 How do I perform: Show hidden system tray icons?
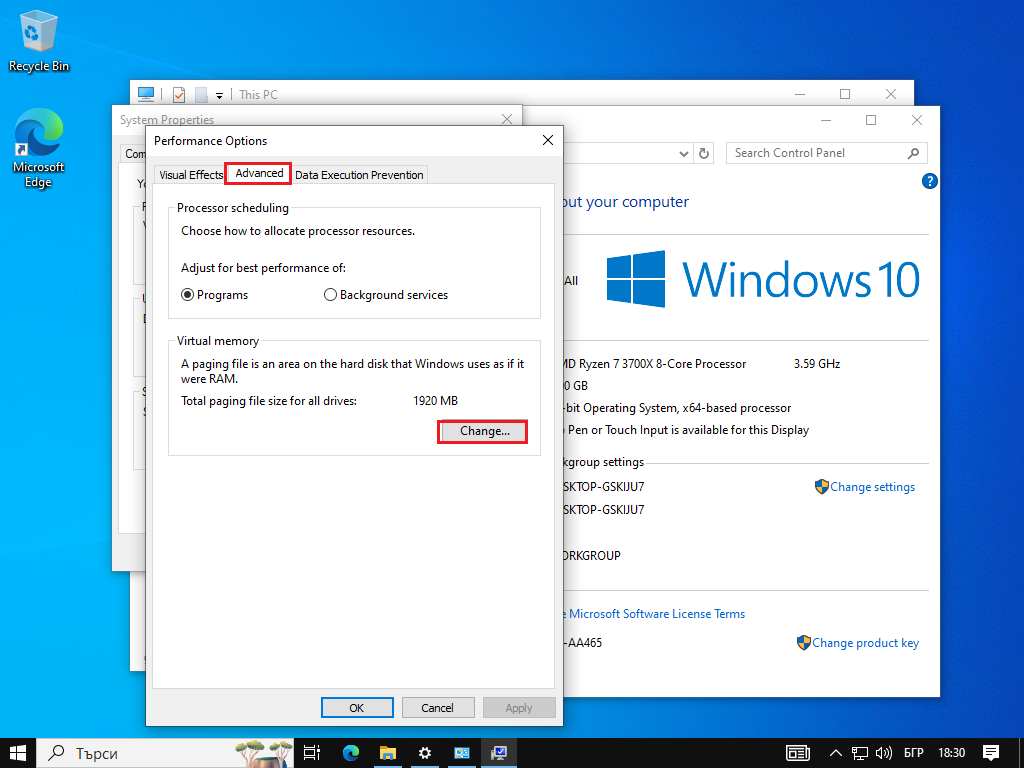[x=835, y=753]
